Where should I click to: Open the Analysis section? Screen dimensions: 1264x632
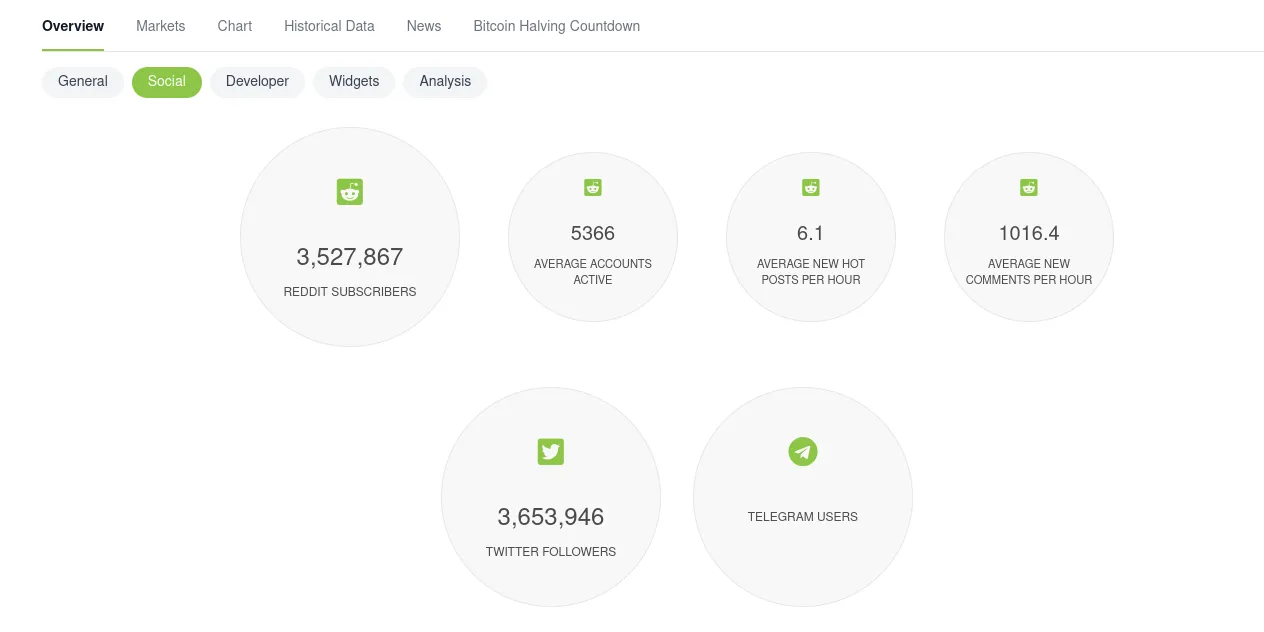click(445, 82)
